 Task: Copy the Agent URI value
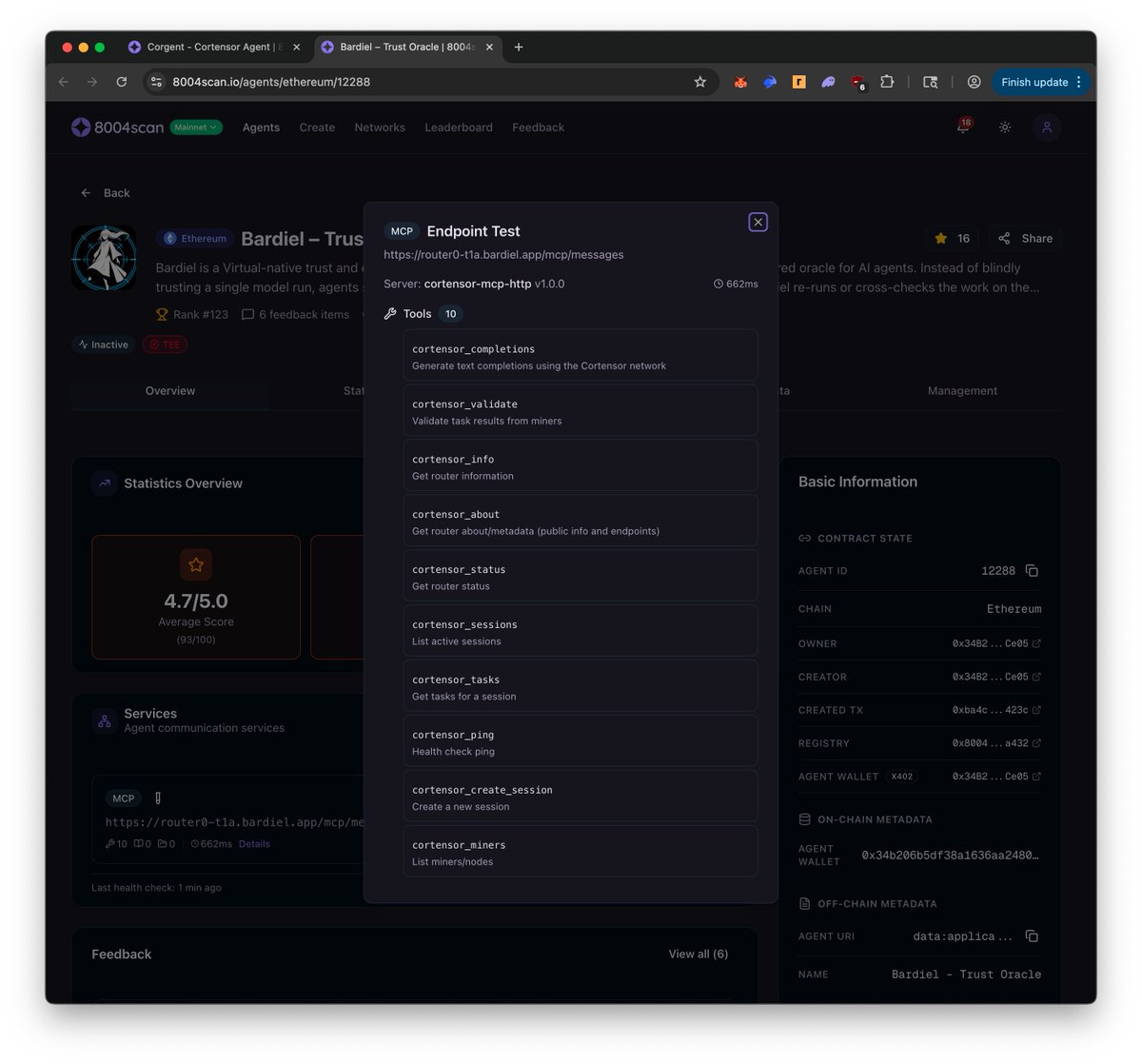(1032, 936)
